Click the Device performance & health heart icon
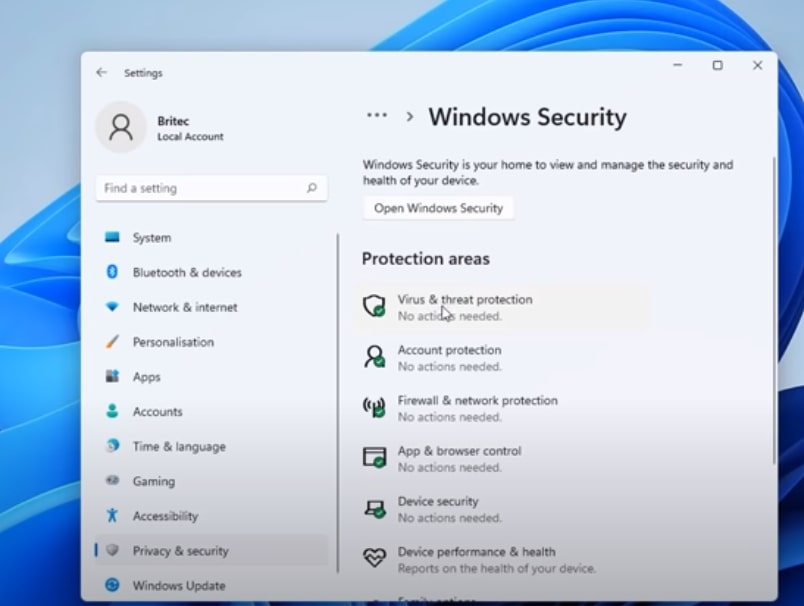804x606 pixels. (374, 559)
